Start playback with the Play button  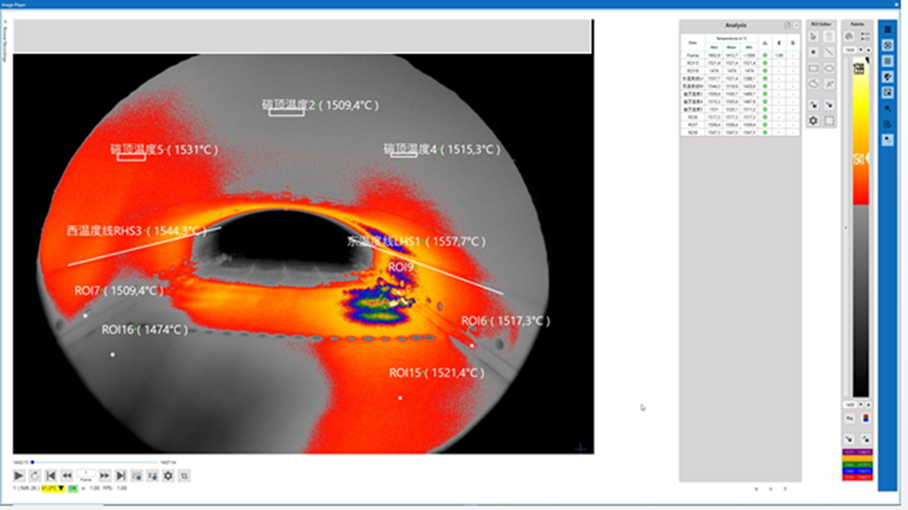pyautogui.click(x=19, y=476)
